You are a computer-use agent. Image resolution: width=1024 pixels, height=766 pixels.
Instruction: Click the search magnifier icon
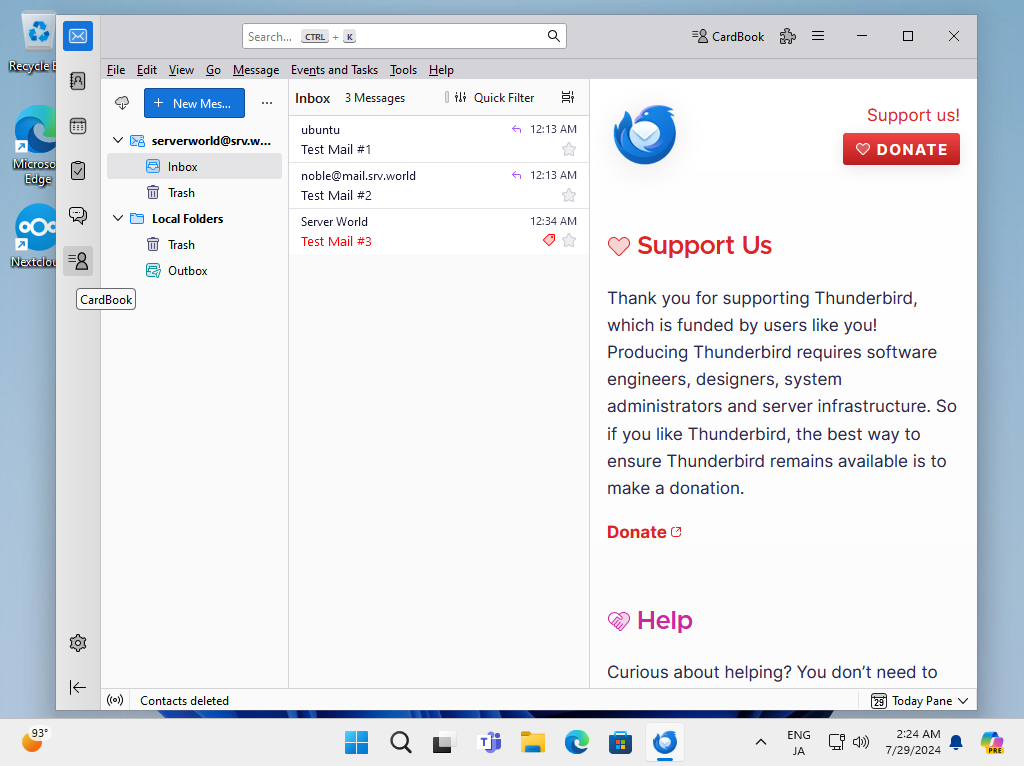[553, 36]
